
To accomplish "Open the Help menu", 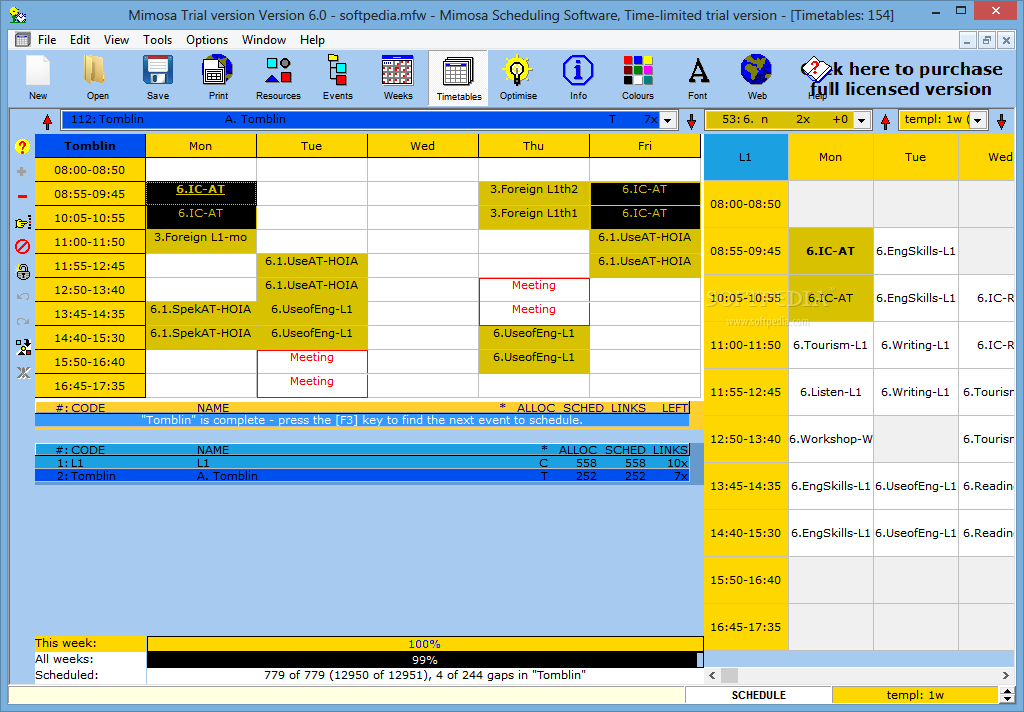I will coord(312,40).
